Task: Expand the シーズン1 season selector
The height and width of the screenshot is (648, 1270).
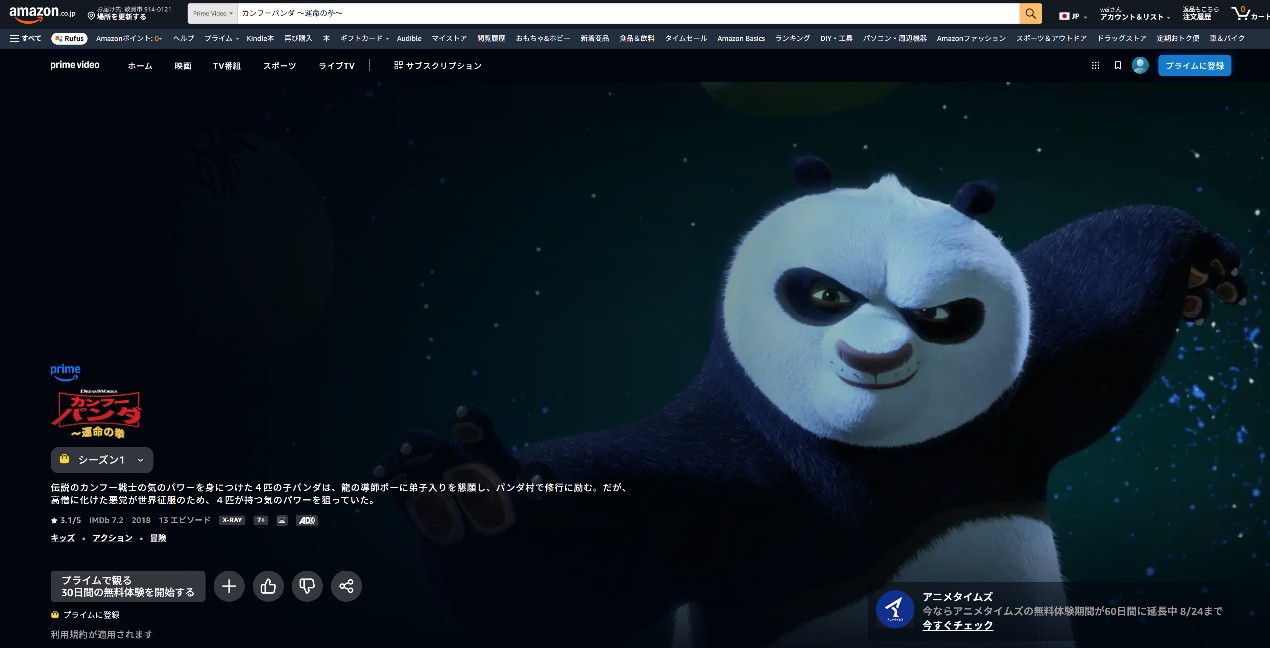Action: pyautogui.click(x=102, y=460)
